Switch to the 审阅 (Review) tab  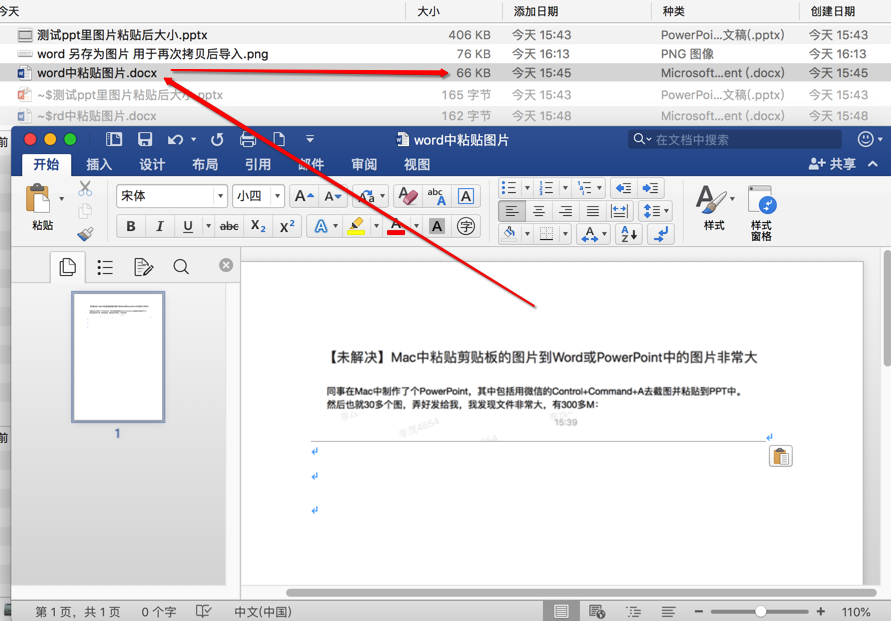[x=364, y=165]
